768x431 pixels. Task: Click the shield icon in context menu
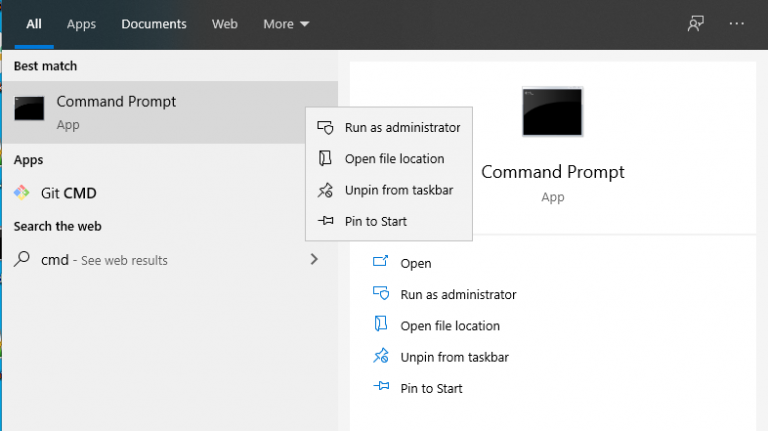point(325,128)
